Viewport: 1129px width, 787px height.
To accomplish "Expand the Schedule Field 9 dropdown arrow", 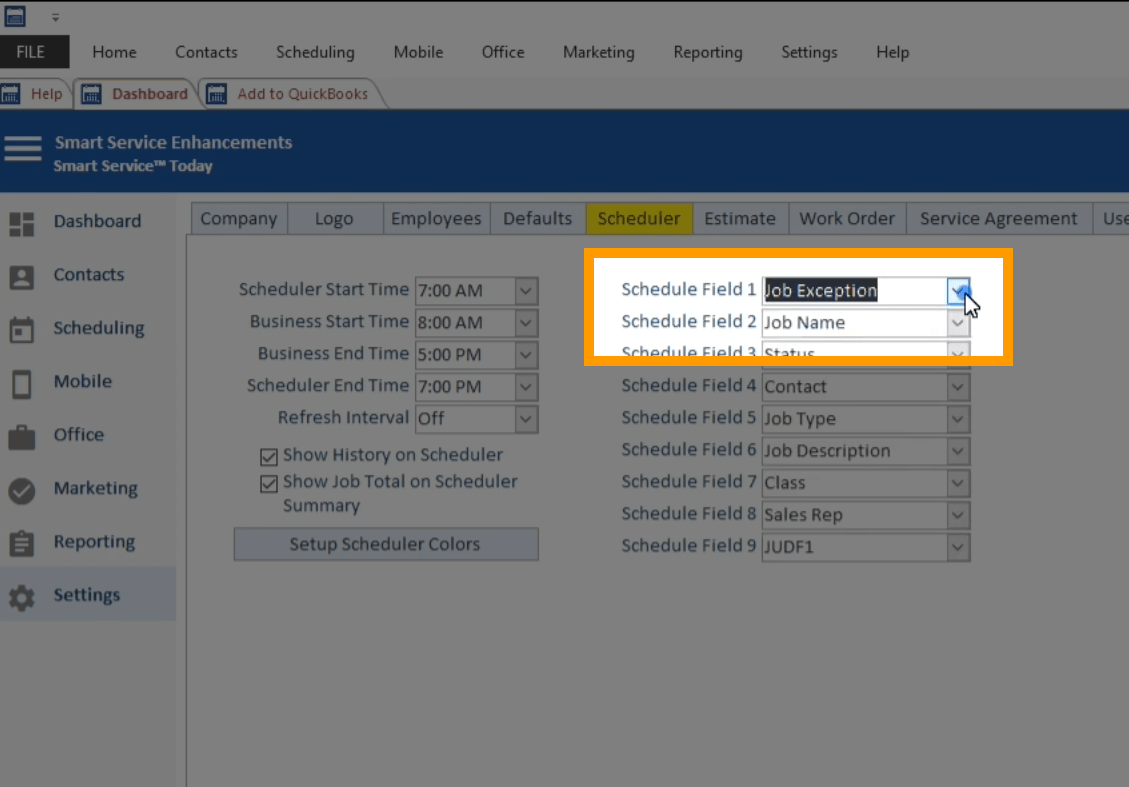I will (958, 547).
